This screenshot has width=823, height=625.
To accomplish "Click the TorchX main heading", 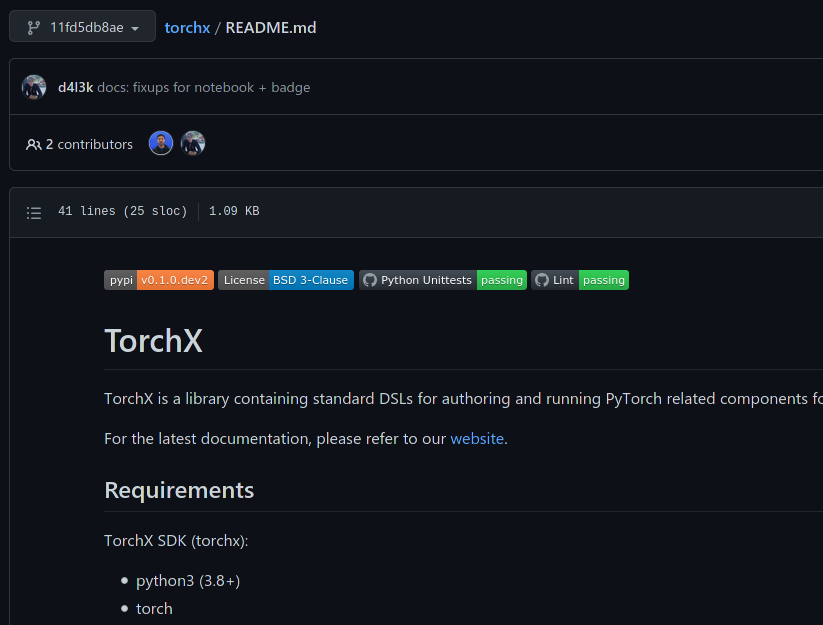I will 153,341.
